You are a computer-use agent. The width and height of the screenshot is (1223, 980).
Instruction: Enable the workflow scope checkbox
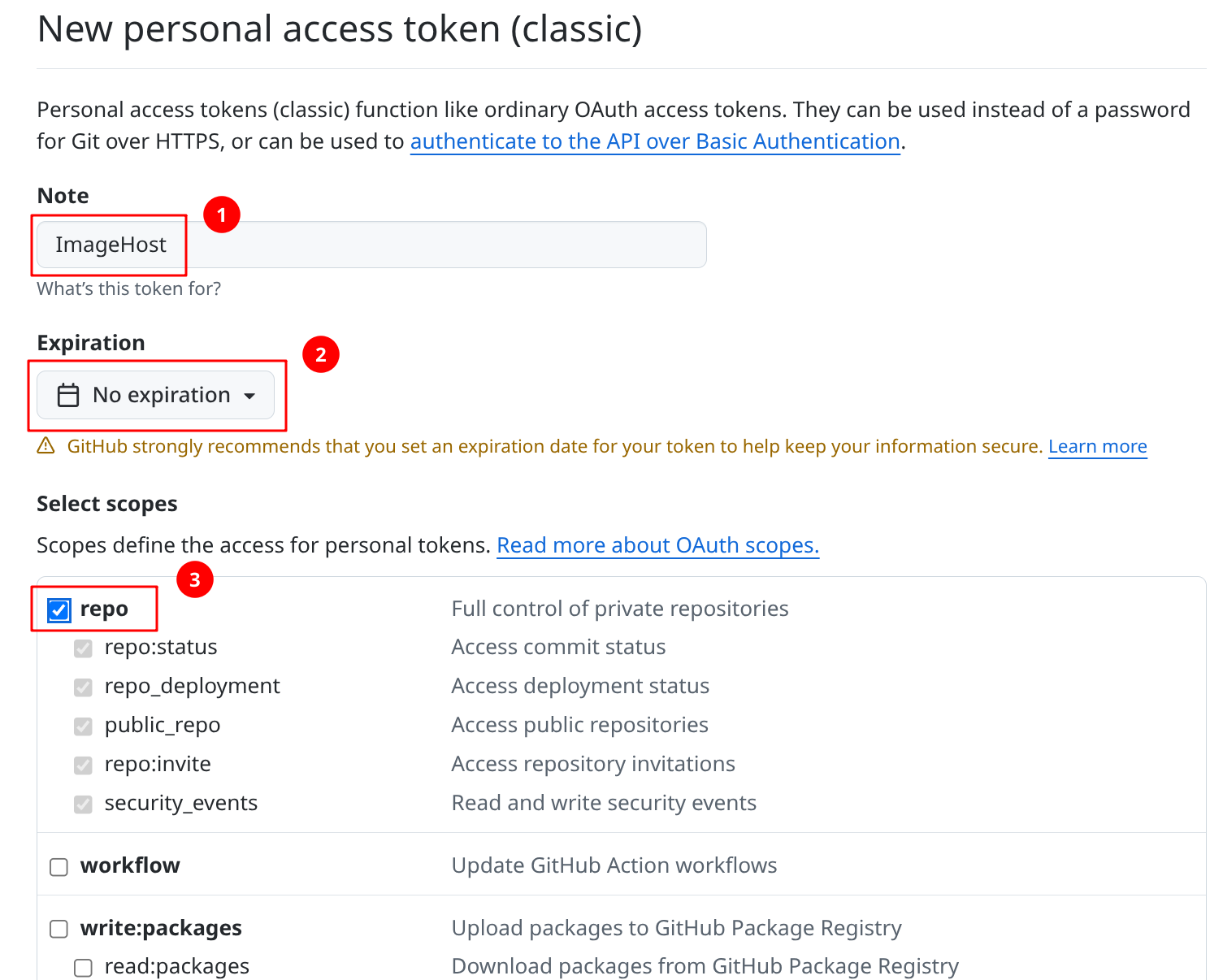click(59, 867)
